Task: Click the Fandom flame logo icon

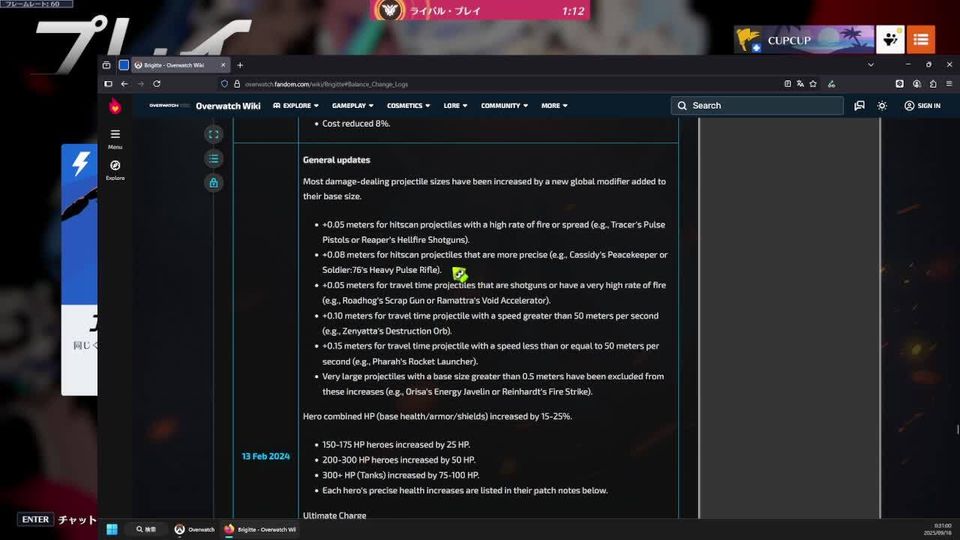Action: 115,107
